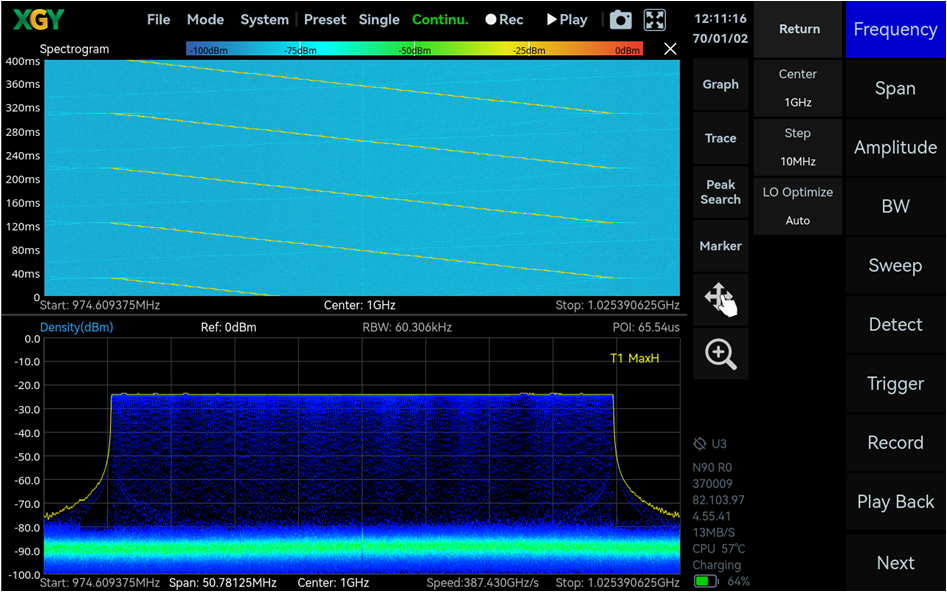Edit the Center 1GHz frequency setting
Screen dimensions: 947x592
click(798, 88)
